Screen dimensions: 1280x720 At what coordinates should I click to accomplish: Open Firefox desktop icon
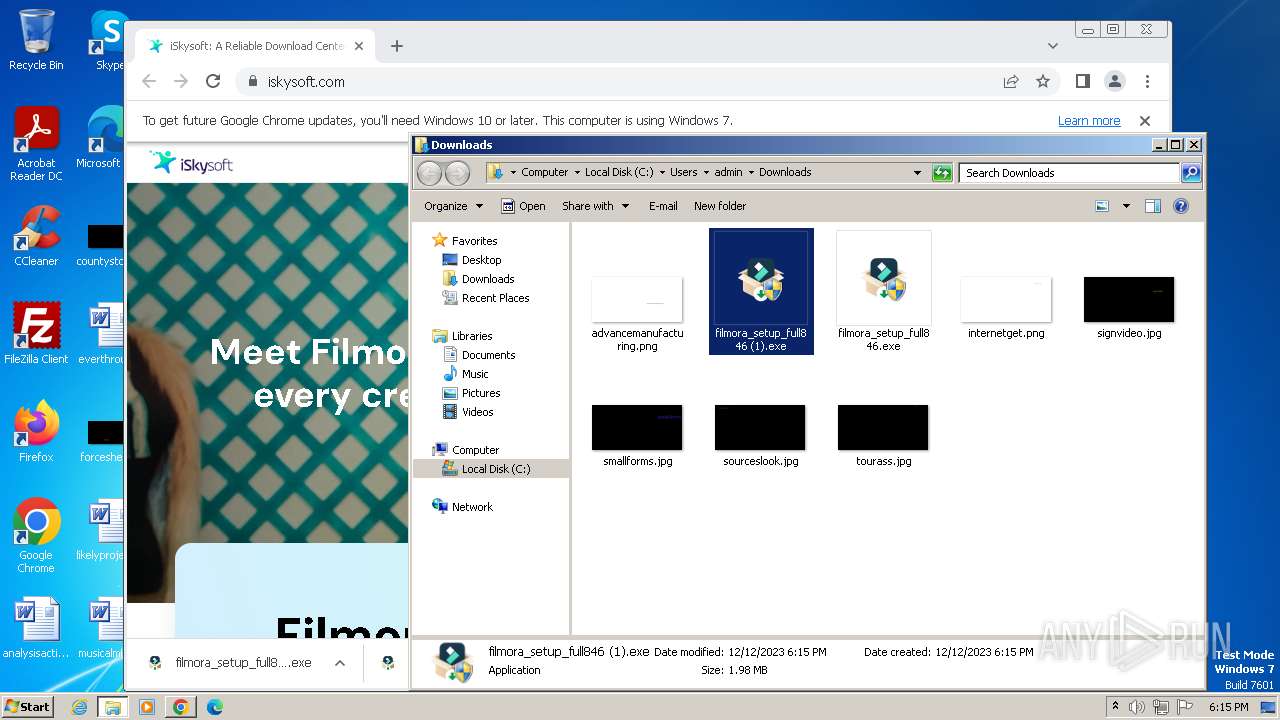point(36,432)
